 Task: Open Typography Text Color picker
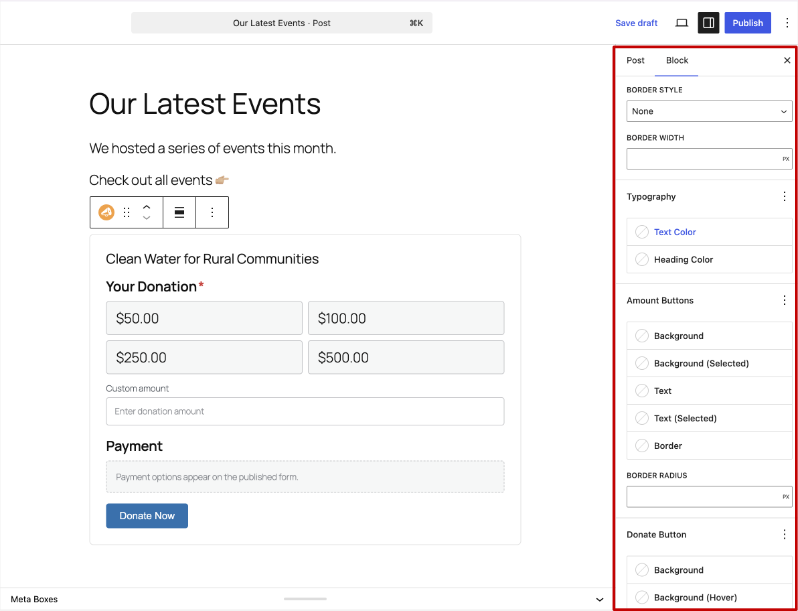point(709,232)
